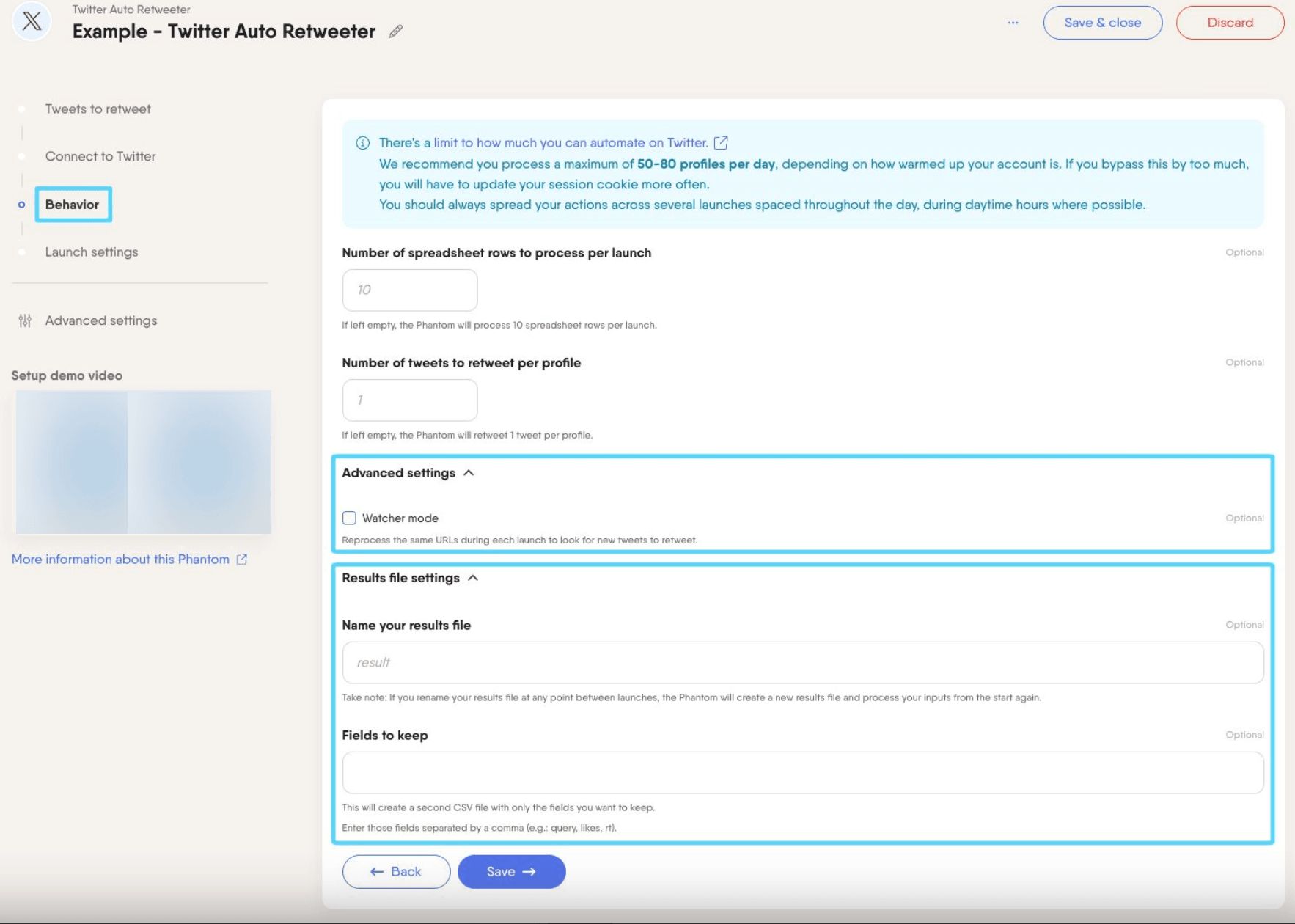Focus spreadsheet rows per launch field
The height and width of the screenshot is (924, 1295).
click(410, 290)
